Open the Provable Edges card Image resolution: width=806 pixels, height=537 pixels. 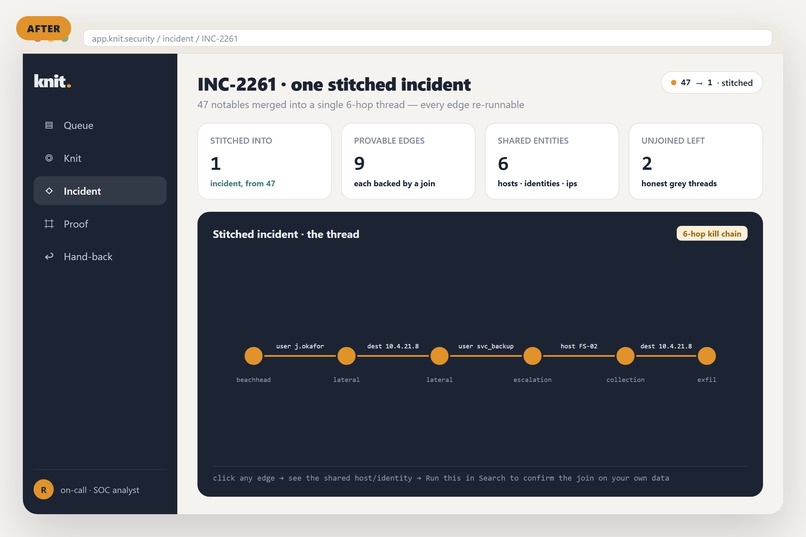coord(408,161)
